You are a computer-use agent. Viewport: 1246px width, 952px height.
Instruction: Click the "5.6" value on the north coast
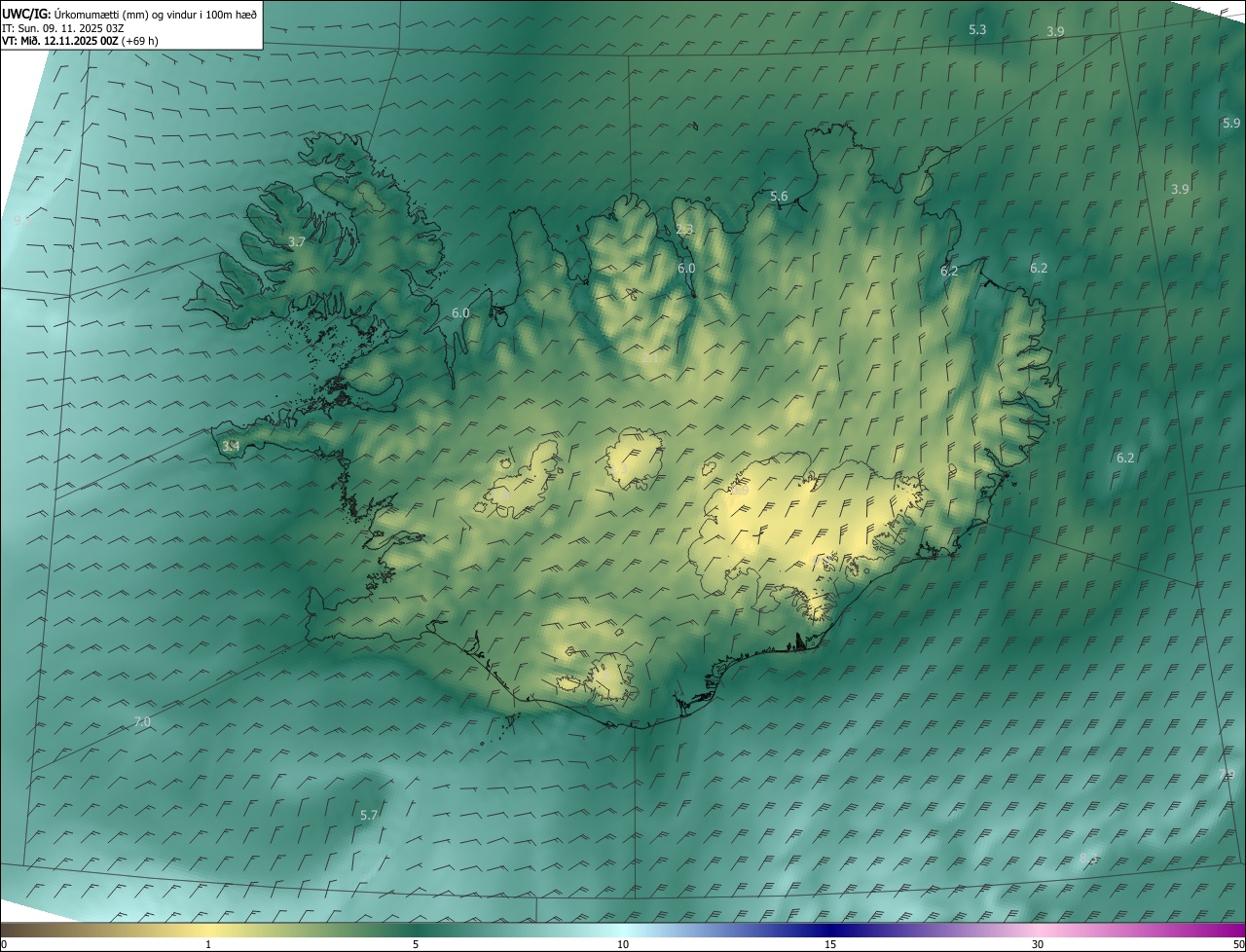pyautogui.click(x=779, y=197)
